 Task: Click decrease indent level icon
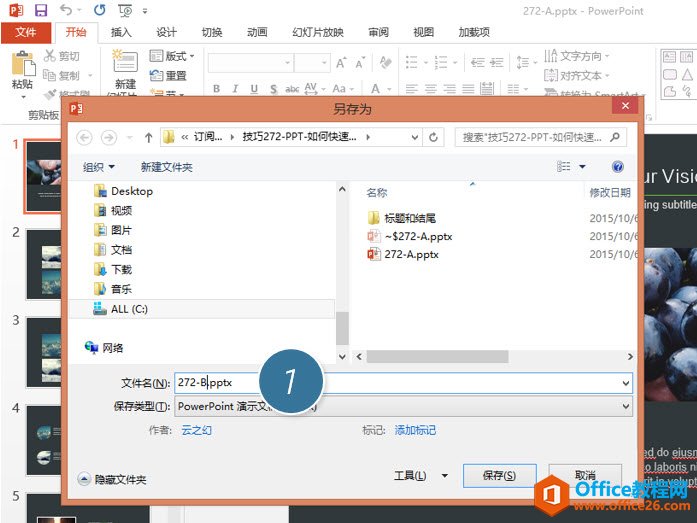(478, 63)
